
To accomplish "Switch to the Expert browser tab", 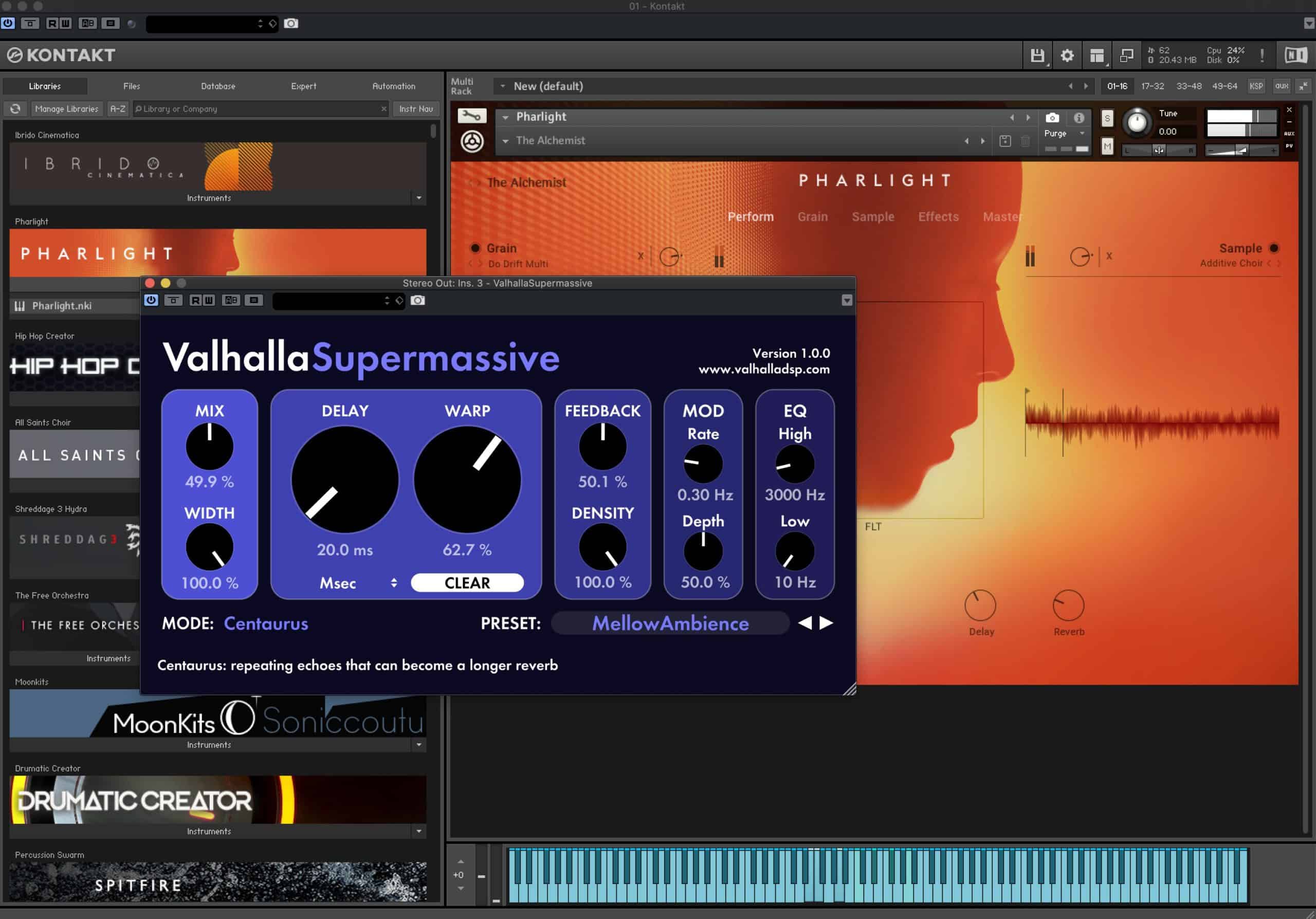I will point(303,86).
